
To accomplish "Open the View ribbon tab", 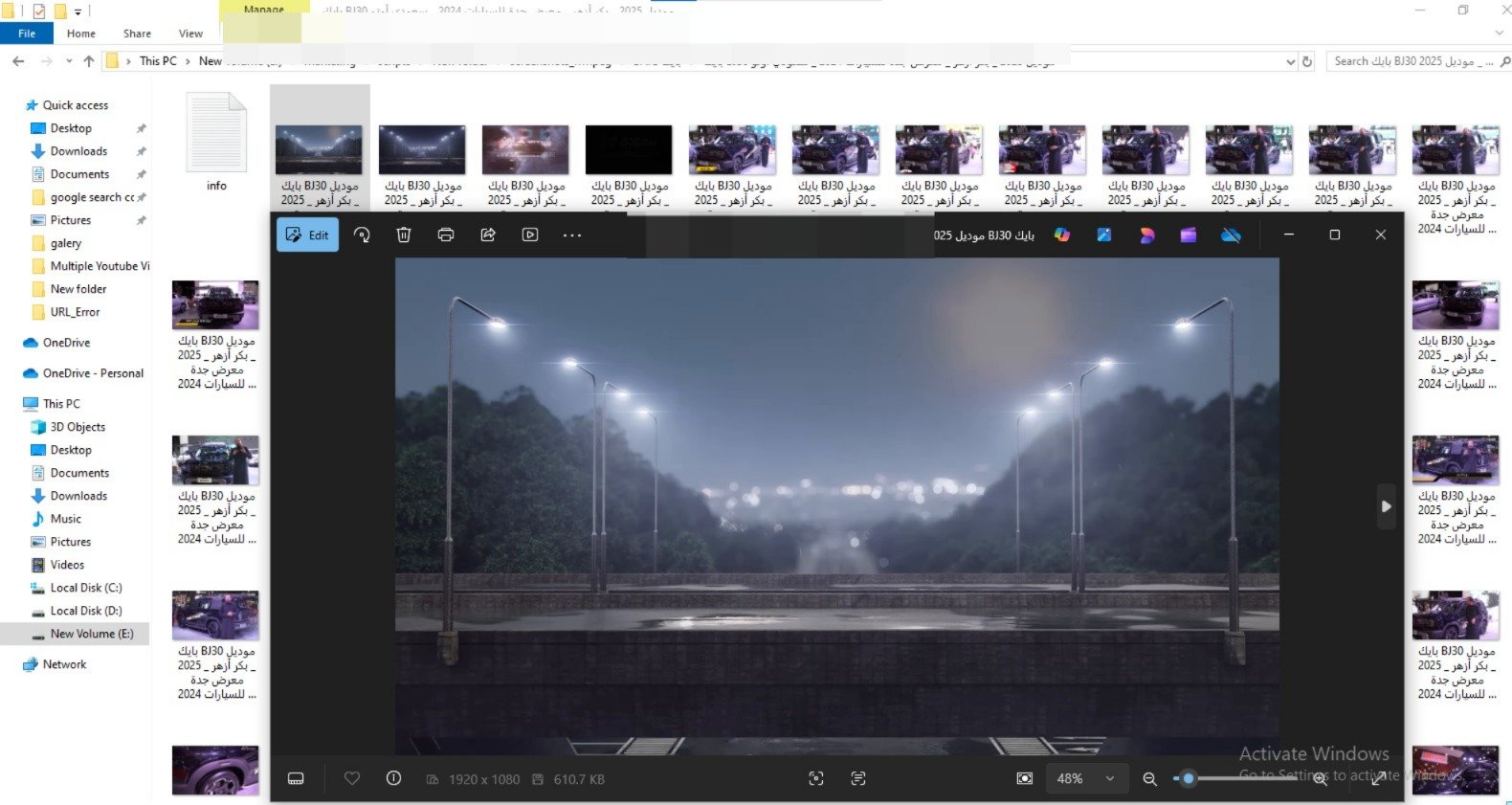I will 190,34.
